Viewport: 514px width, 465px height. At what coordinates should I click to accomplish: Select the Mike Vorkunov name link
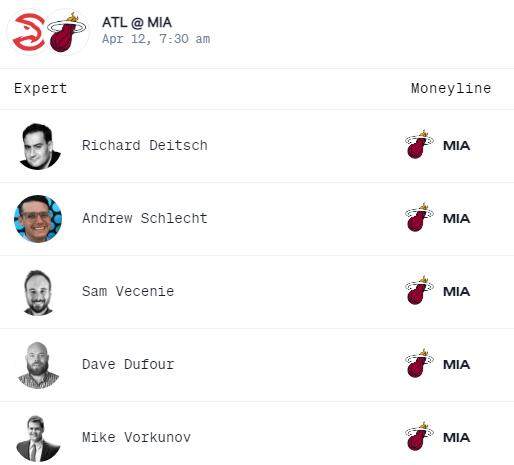[136, 437]
